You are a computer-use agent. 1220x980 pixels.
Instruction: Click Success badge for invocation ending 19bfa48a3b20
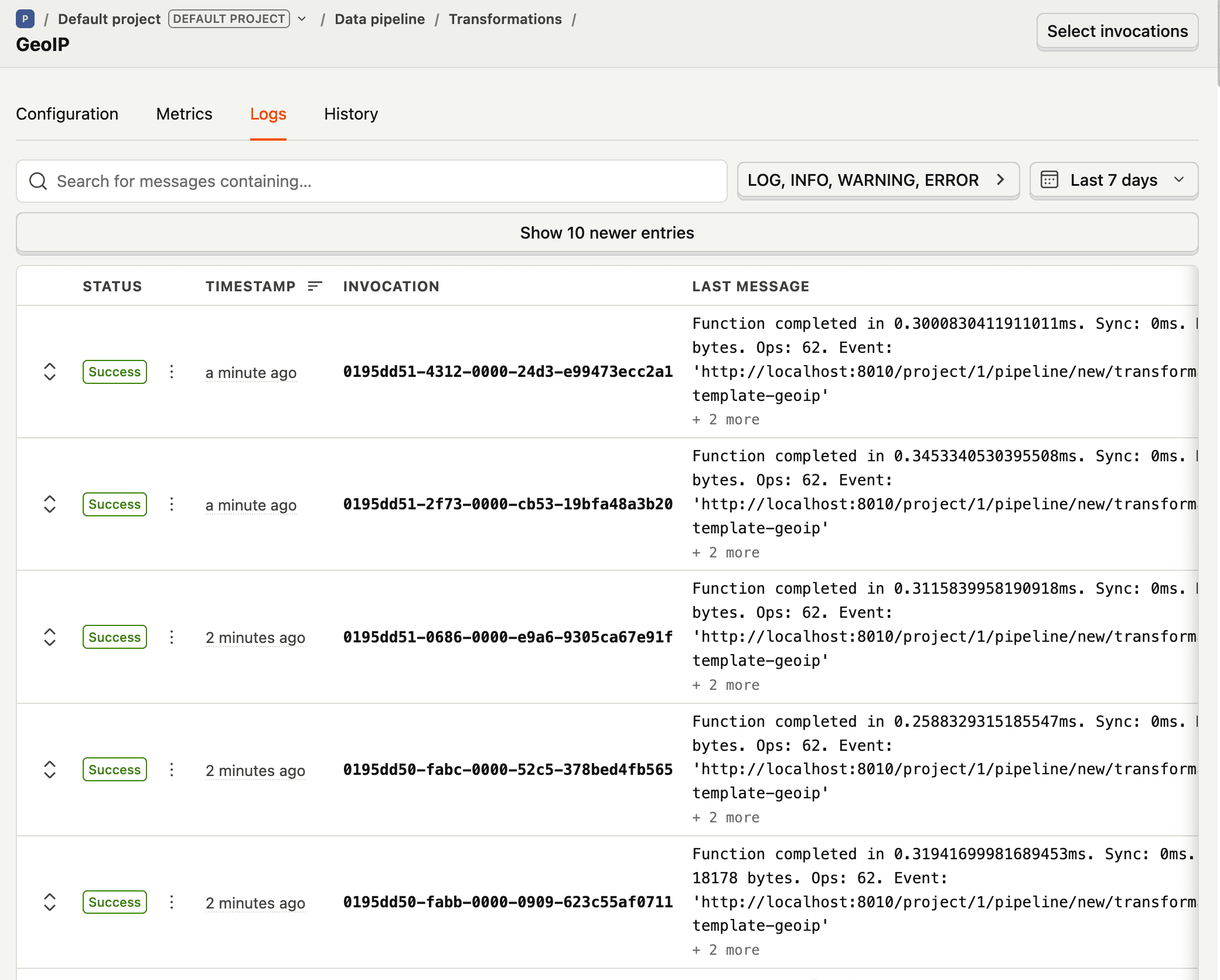pos(115,504)
